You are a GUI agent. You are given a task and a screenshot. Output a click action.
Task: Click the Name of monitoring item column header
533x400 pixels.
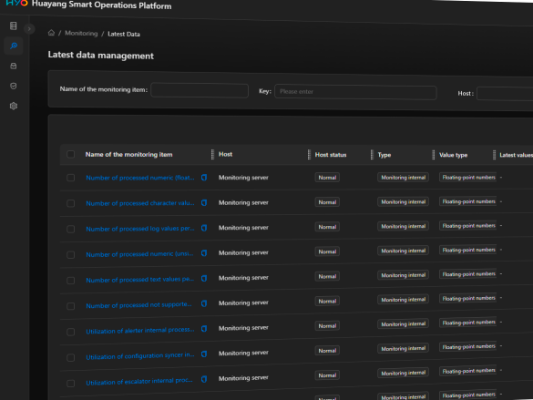click(x=129, y=155)
